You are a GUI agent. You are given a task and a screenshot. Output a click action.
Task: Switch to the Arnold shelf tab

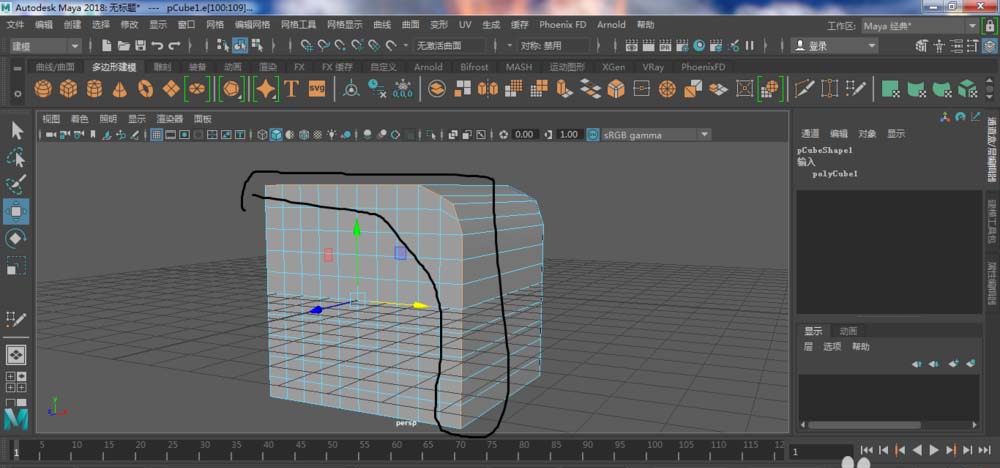(x=427, y=67)
